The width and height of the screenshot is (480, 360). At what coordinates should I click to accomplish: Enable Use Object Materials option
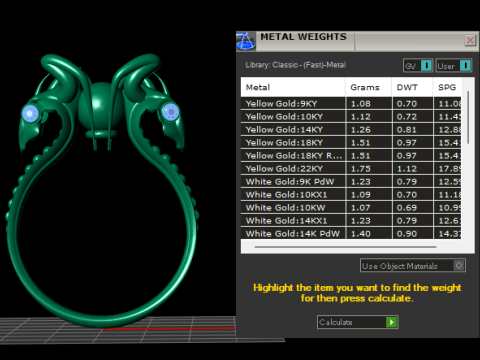click(413, 266)
